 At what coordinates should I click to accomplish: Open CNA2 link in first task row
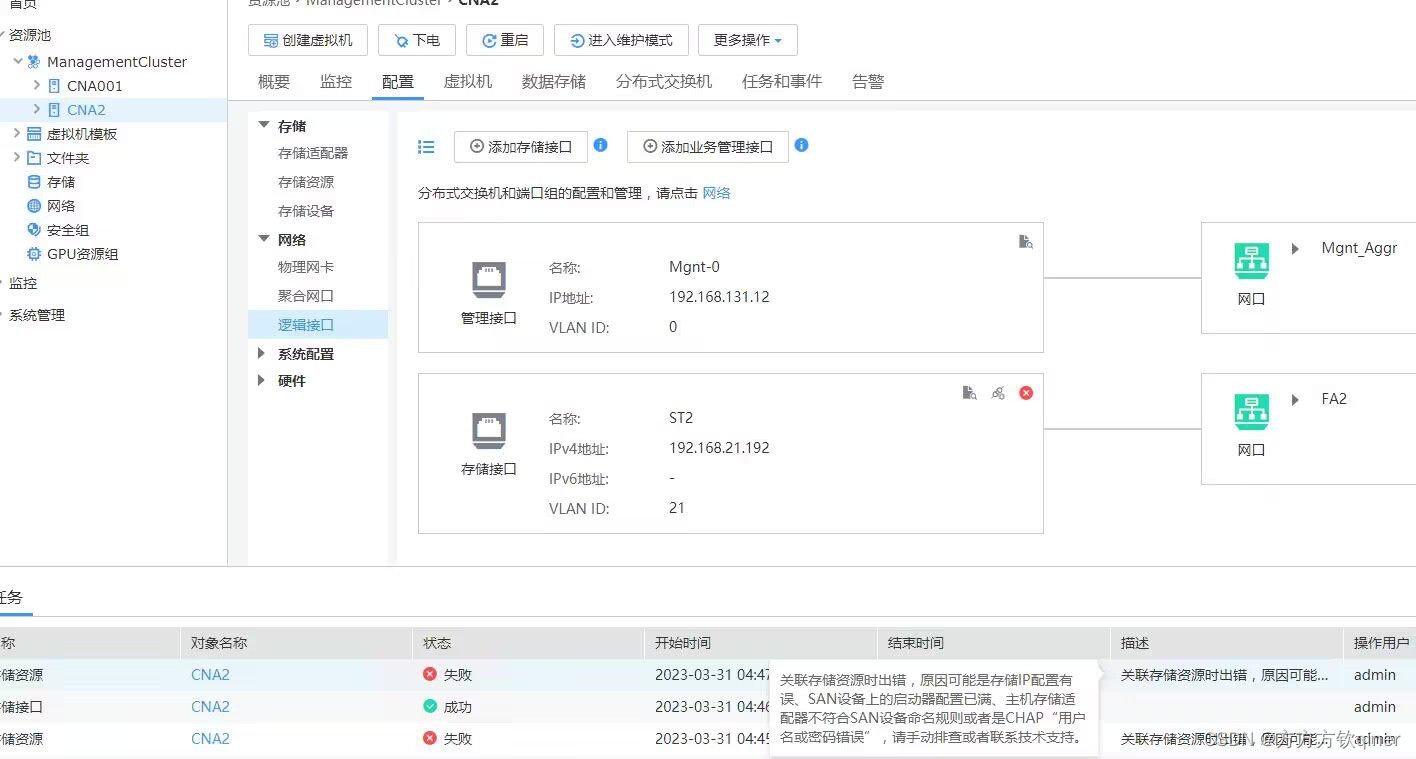point(210,675)
